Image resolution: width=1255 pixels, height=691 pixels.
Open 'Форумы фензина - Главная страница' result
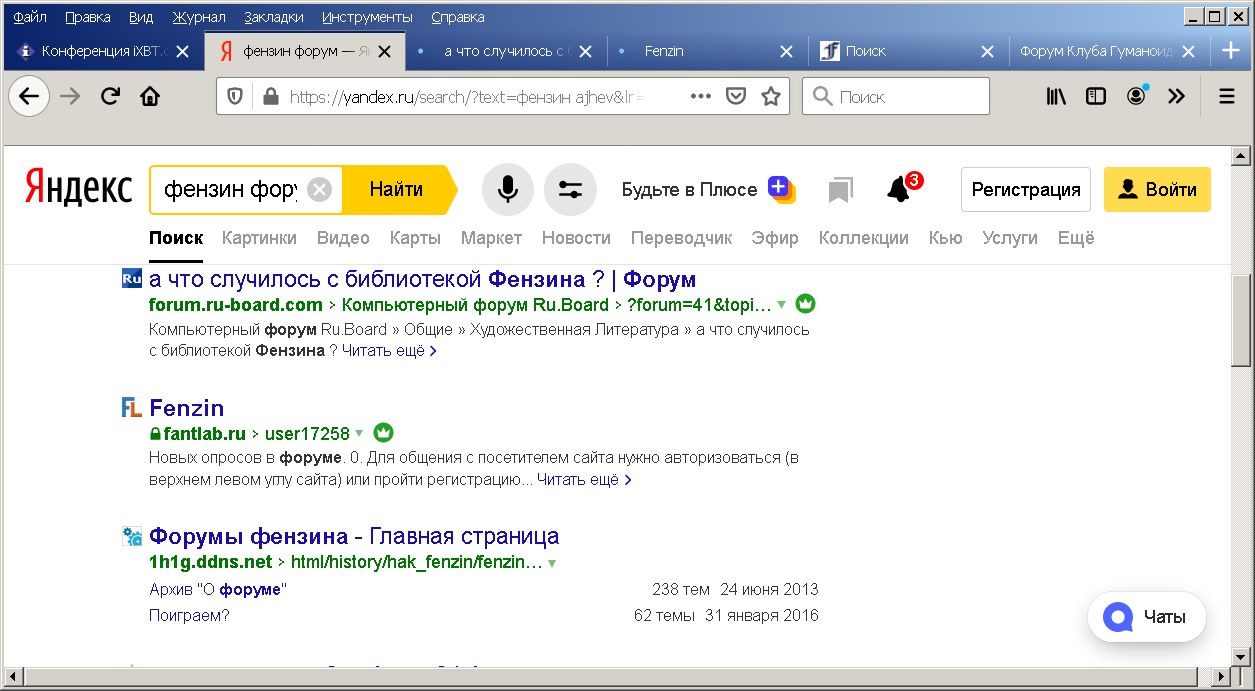(354, 536)
